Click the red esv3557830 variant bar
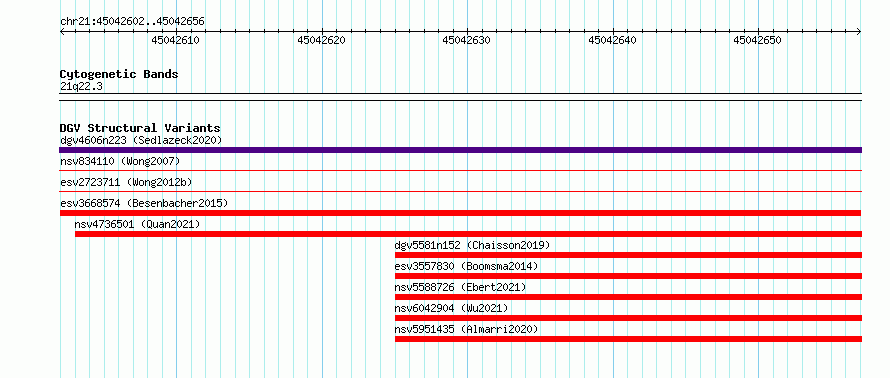 pyautogui.click(x=628, y=276)
